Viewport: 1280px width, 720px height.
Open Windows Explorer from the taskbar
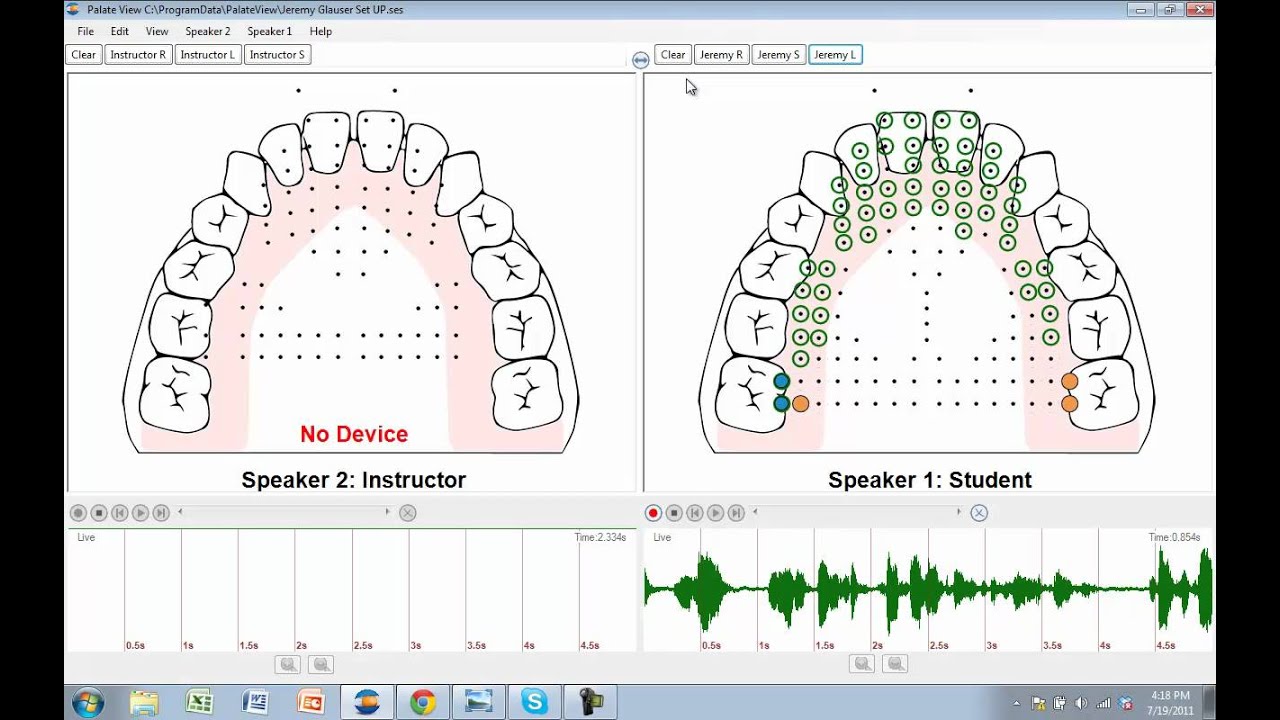tap(144, 703)
